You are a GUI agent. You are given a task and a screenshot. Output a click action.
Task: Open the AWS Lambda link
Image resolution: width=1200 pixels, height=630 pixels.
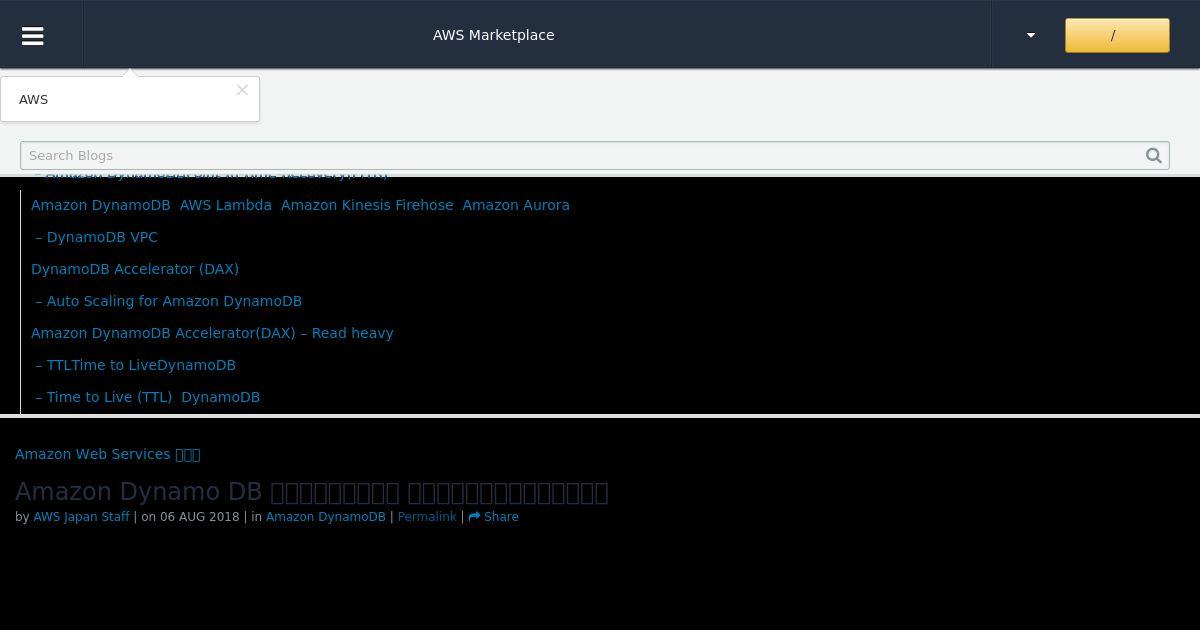[226, 205]
